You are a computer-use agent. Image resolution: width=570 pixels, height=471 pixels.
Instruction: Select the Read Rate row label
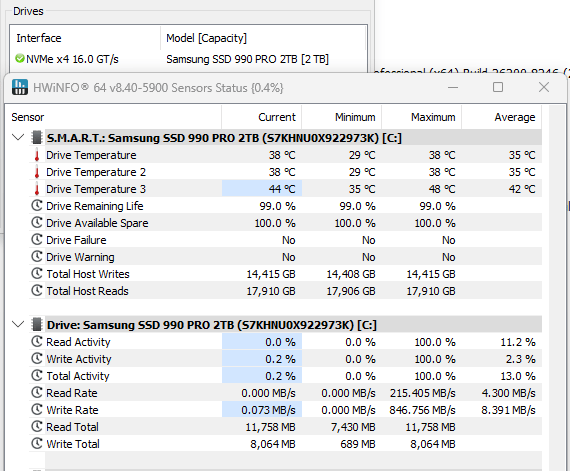click(x=72, y=393)
